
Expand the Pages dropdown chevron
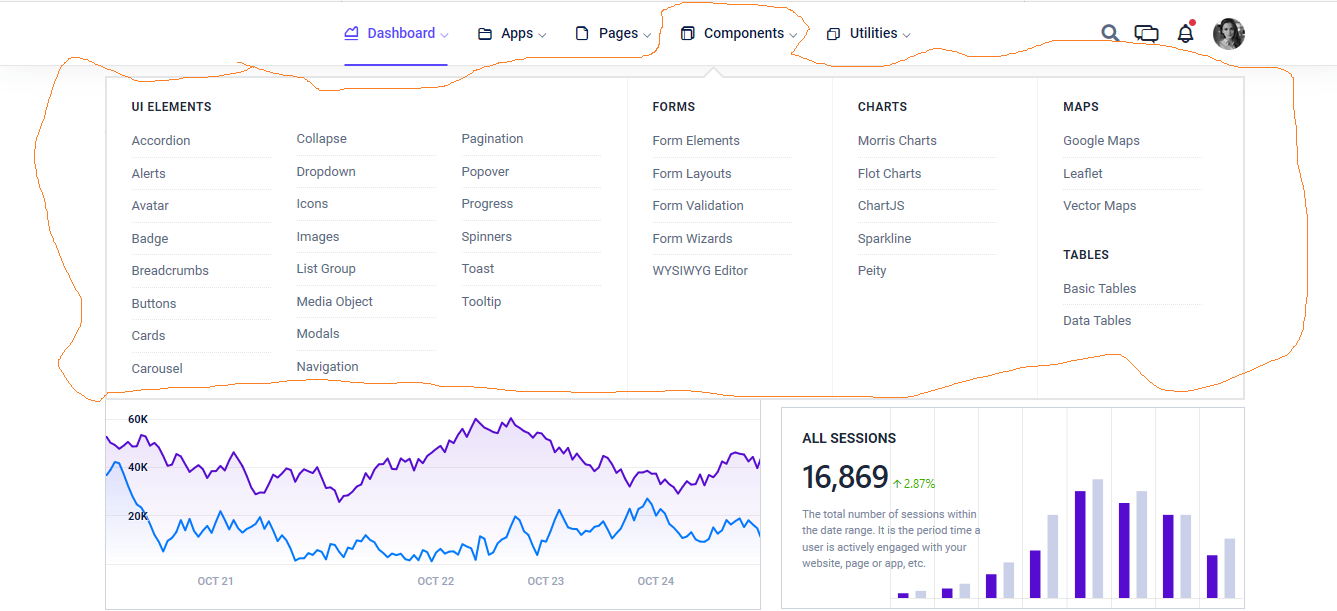tap(647, 35)
